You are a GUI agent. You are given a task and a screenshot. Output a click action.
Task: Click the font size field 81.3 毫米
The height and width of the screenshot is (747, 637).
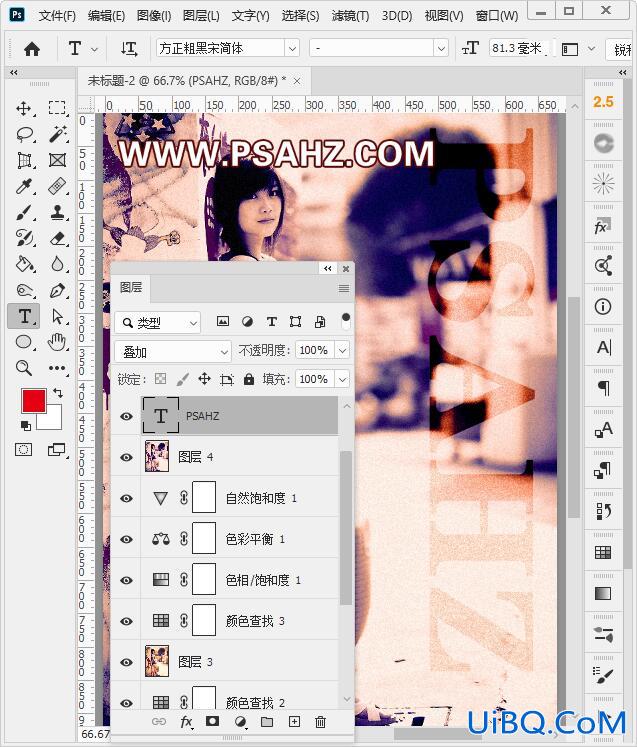click(x=519, y=49)
